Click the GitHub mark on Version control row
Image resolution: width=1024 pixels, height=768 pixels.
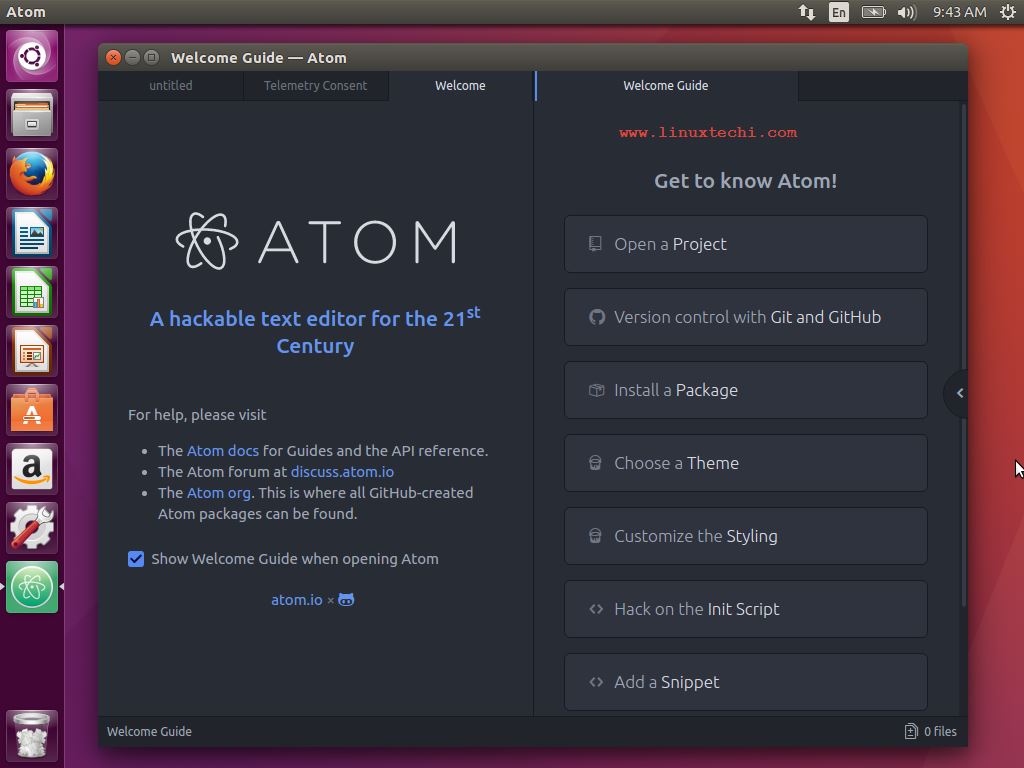[596, 317]
